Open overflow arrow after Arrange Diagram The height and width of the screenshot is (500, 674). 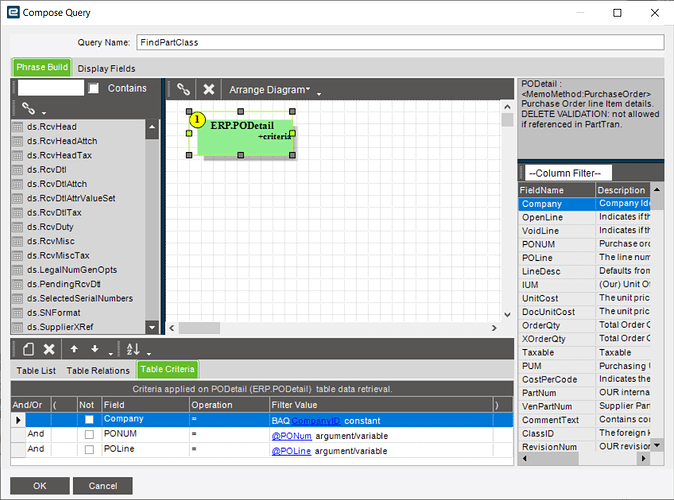[319, 94]
